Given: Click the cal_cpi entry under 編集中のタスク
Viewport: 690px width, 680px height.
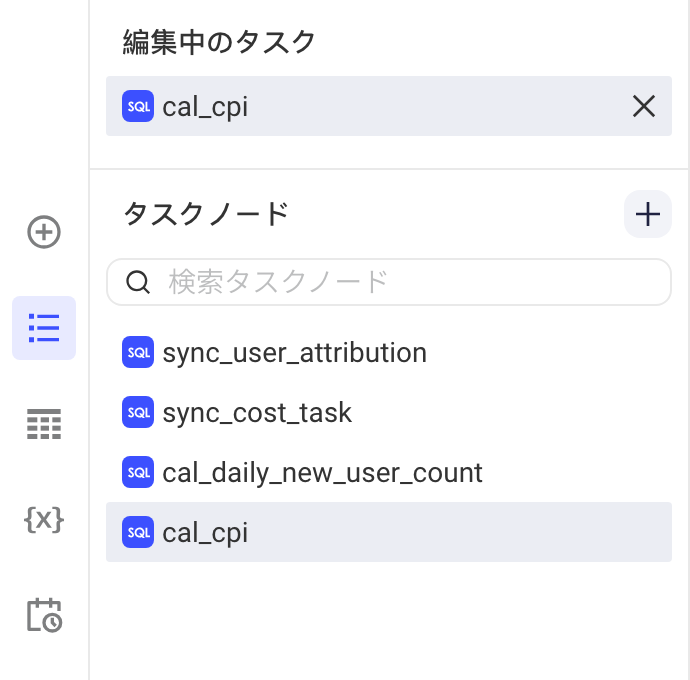Looking at the screenshot, I should [x=389, y=106].
